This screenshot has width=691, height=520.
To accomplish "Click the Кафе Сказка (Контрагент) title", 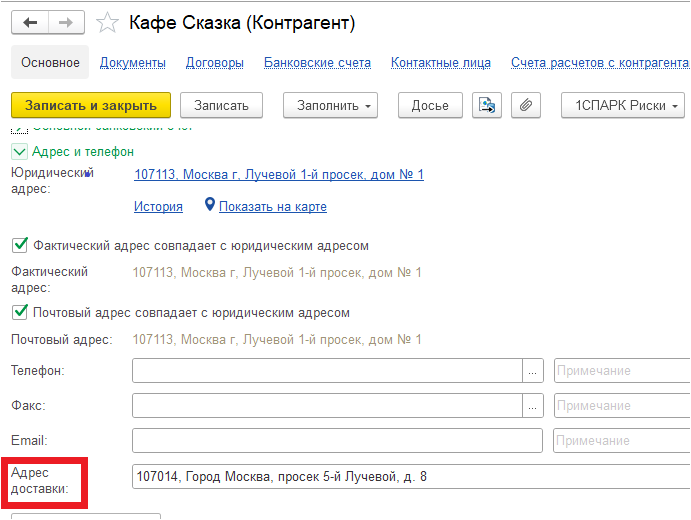I will click(242, 23).
